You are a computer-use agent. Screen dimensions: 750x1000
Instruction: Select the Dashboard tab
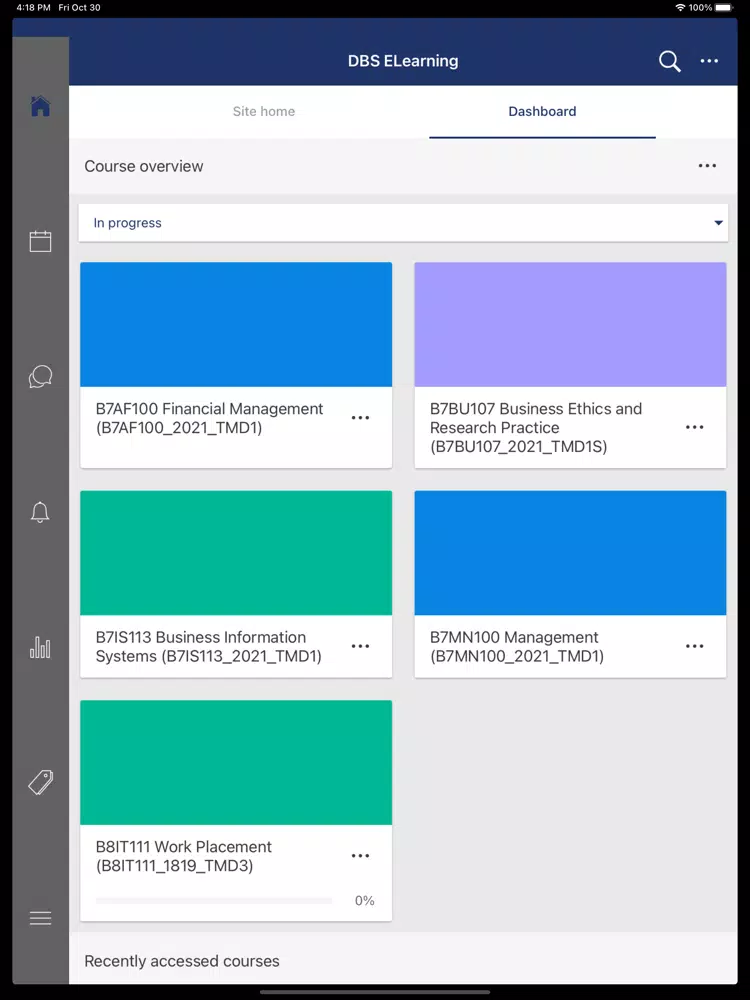(x=542, y=111)
